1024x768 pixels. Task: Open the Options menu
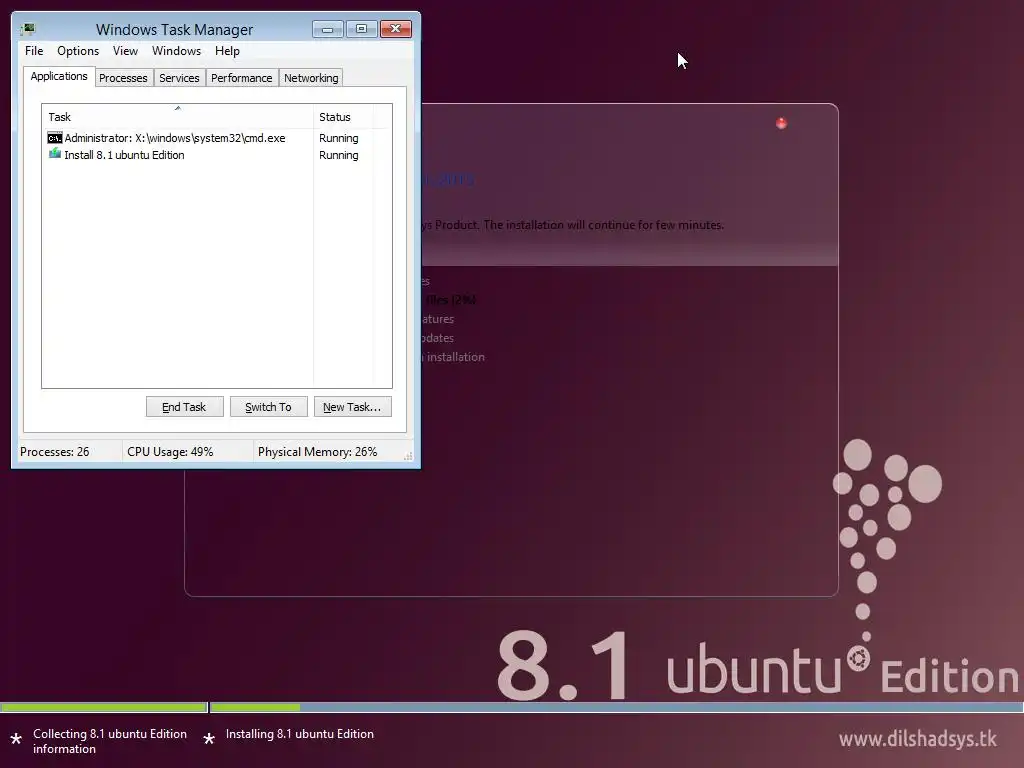[78, 51]
